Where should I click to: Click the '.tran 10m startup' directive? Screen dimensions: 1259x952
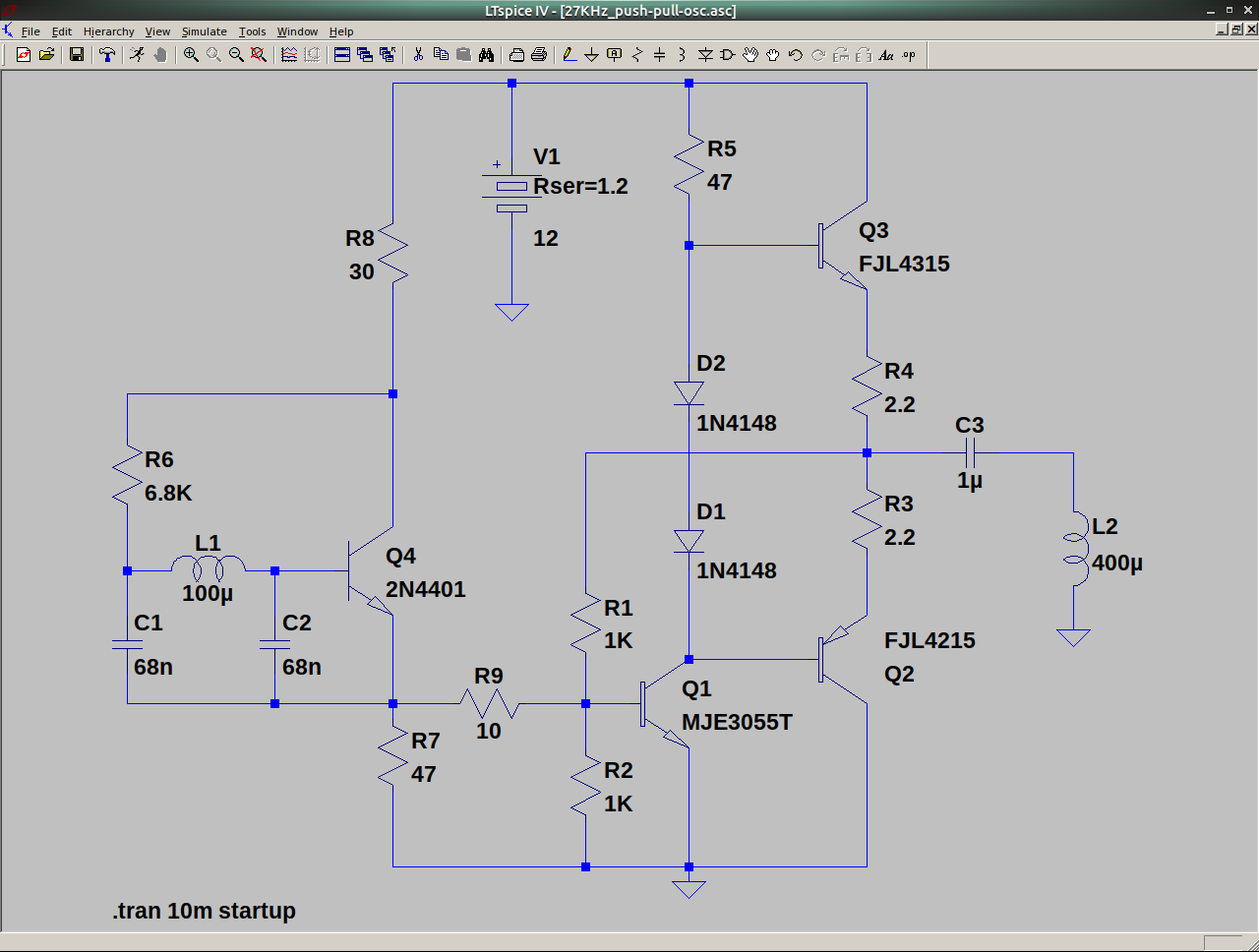(204, 911)
